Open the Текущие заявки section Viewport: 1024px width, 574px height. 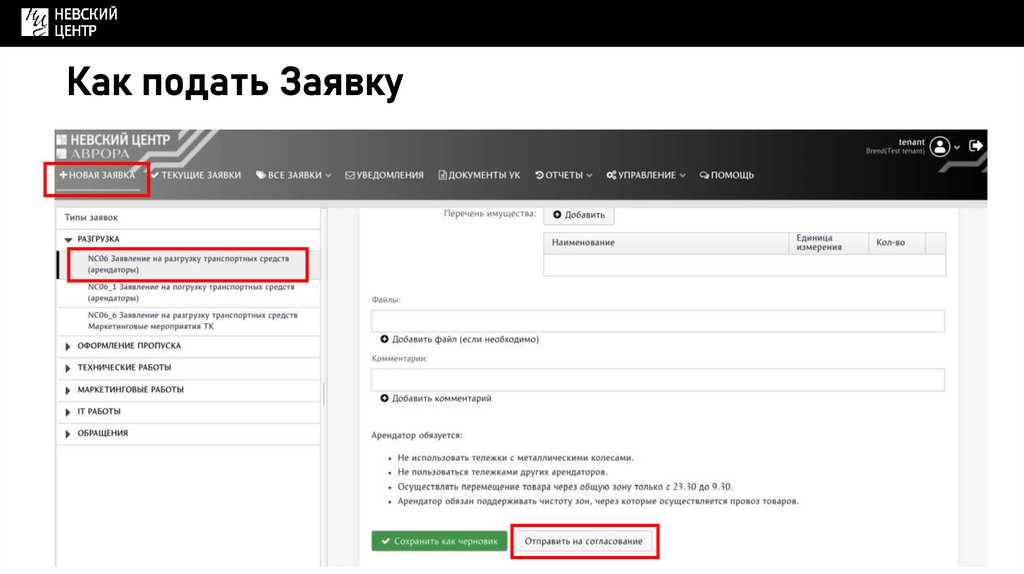(x=196, y=175)
